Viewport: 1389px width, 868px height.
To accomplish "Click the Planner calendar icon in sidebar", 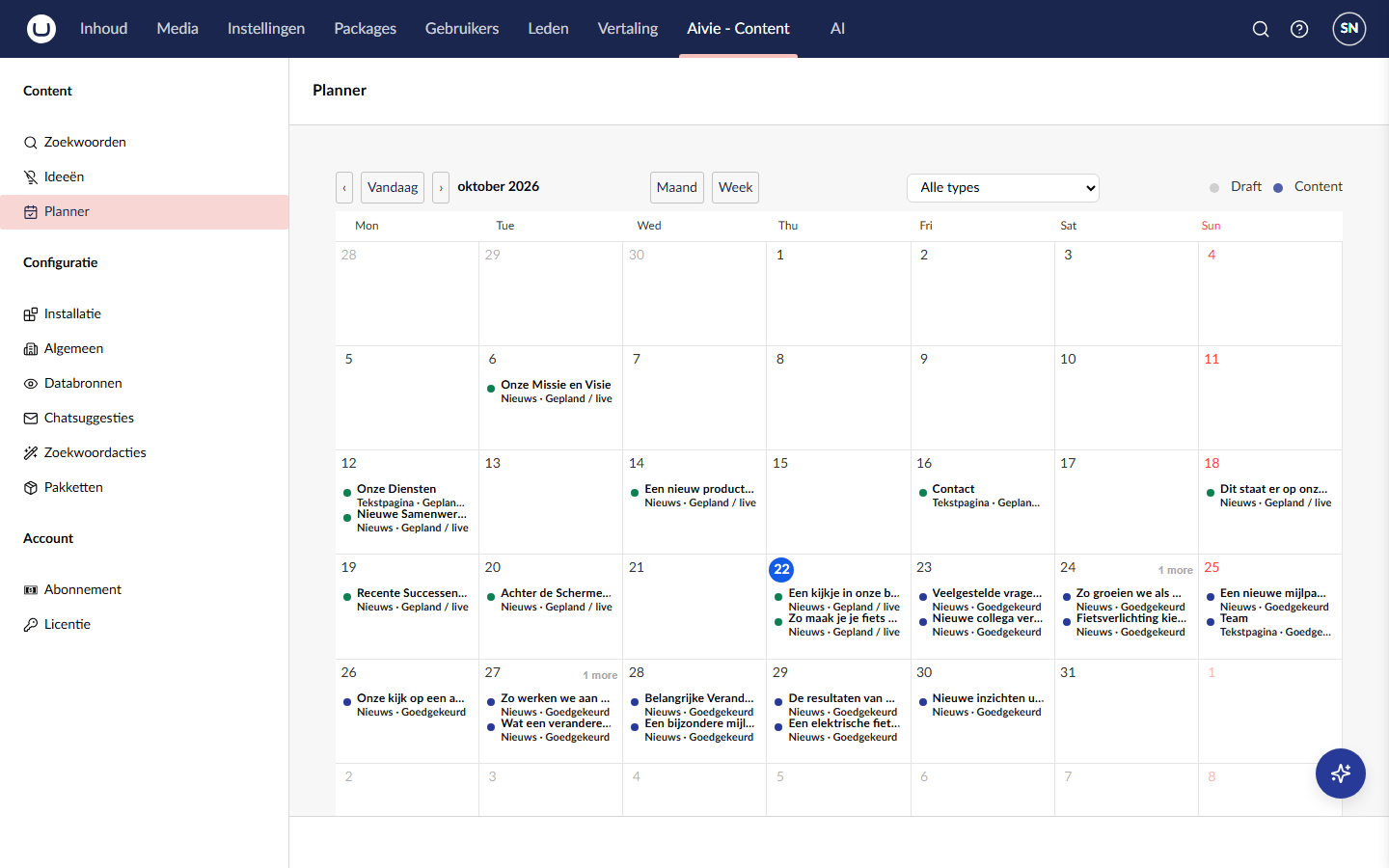I will tap(31, 212).
